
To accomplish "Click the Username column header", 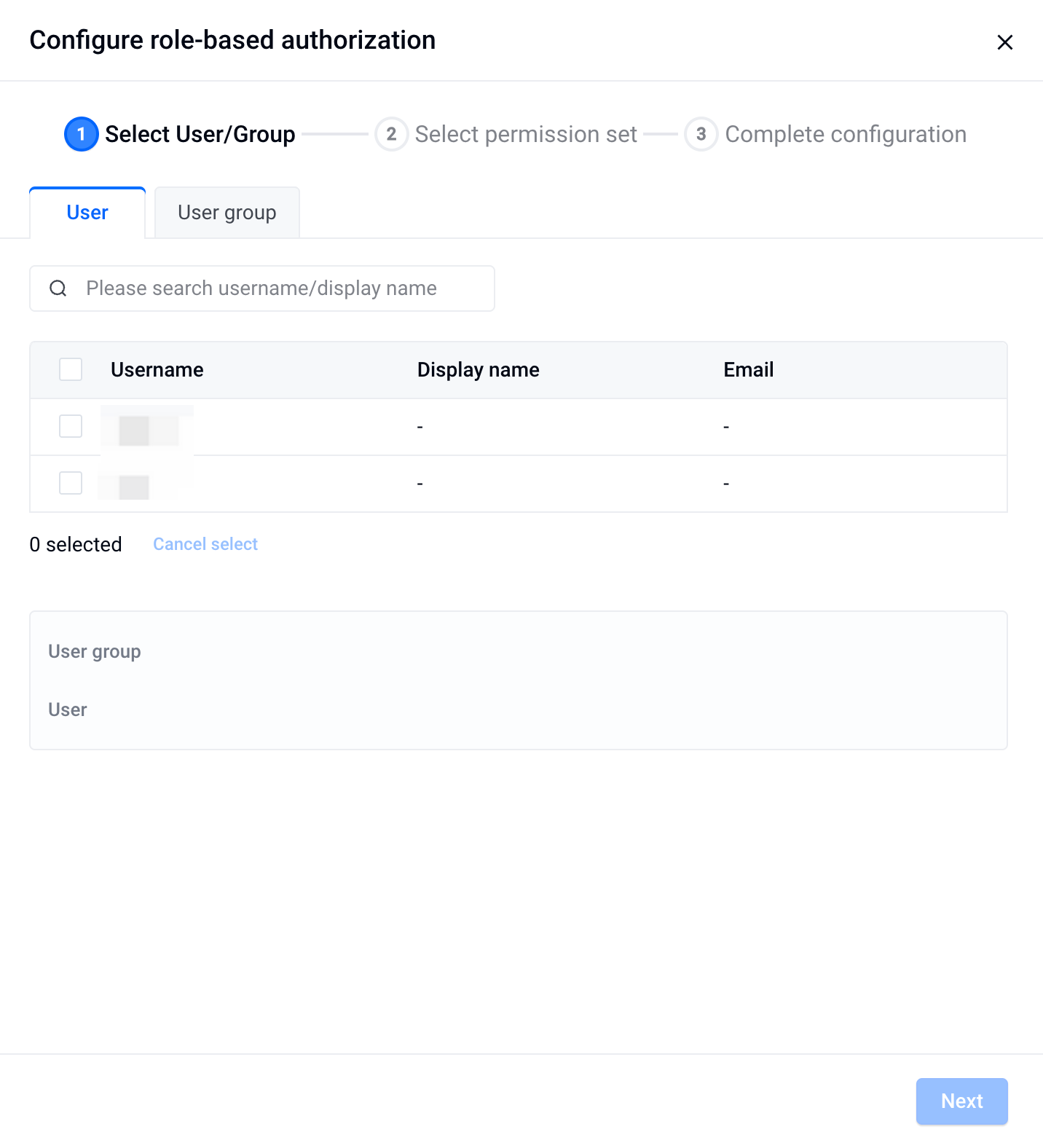I will coord(157,369).
